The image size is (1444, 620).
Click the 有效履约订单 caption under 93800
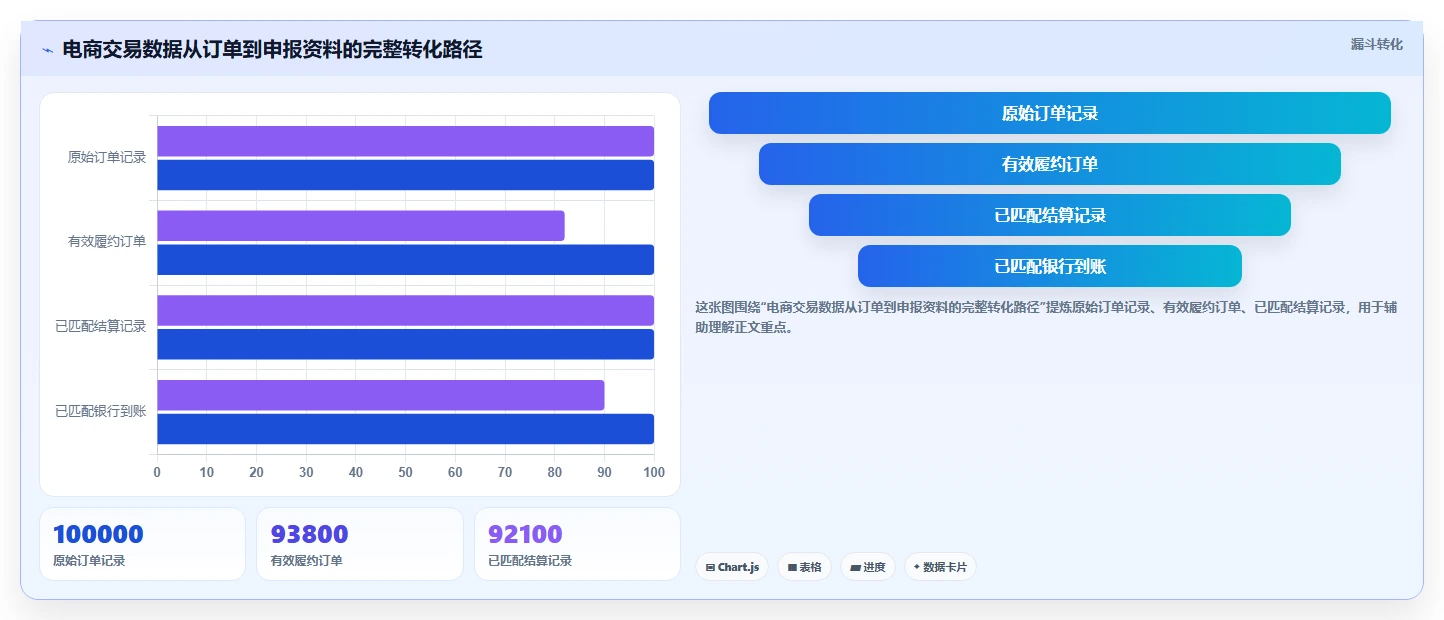[306, 561]
